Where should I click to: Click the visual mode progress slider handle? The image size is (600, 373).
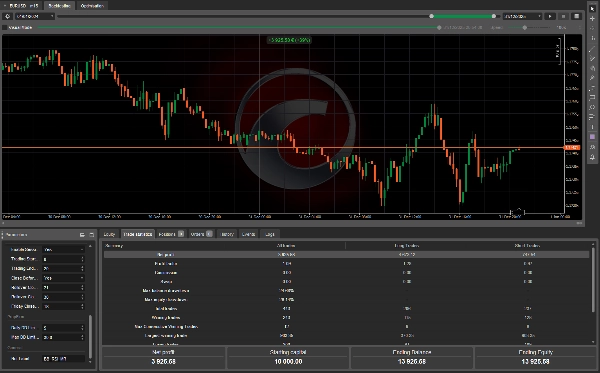439,28
